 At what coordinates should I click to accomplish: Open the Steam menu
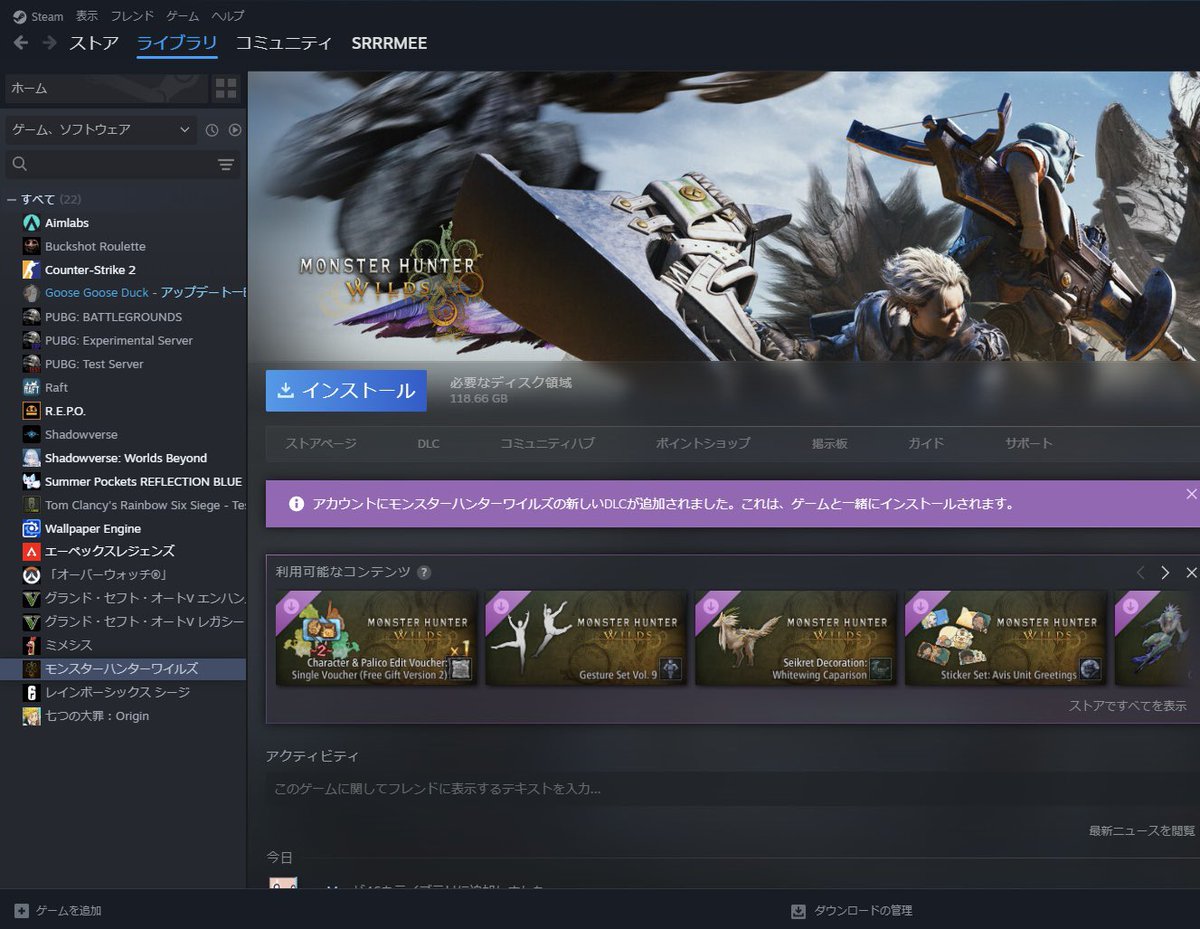47,16
